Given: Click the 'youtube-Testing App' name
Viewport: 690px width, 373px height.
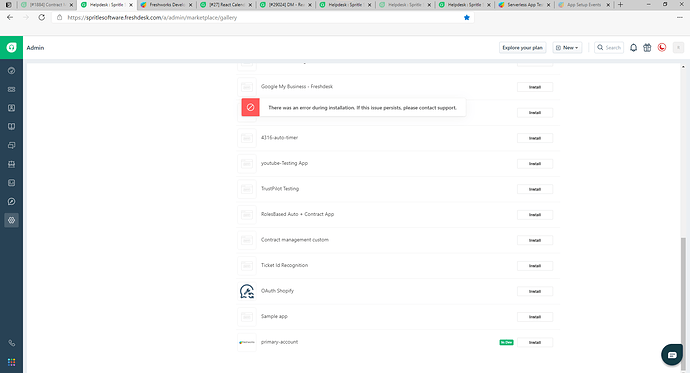Looking at the screenshot, I should pyautogui.click(x=284, y=163).
